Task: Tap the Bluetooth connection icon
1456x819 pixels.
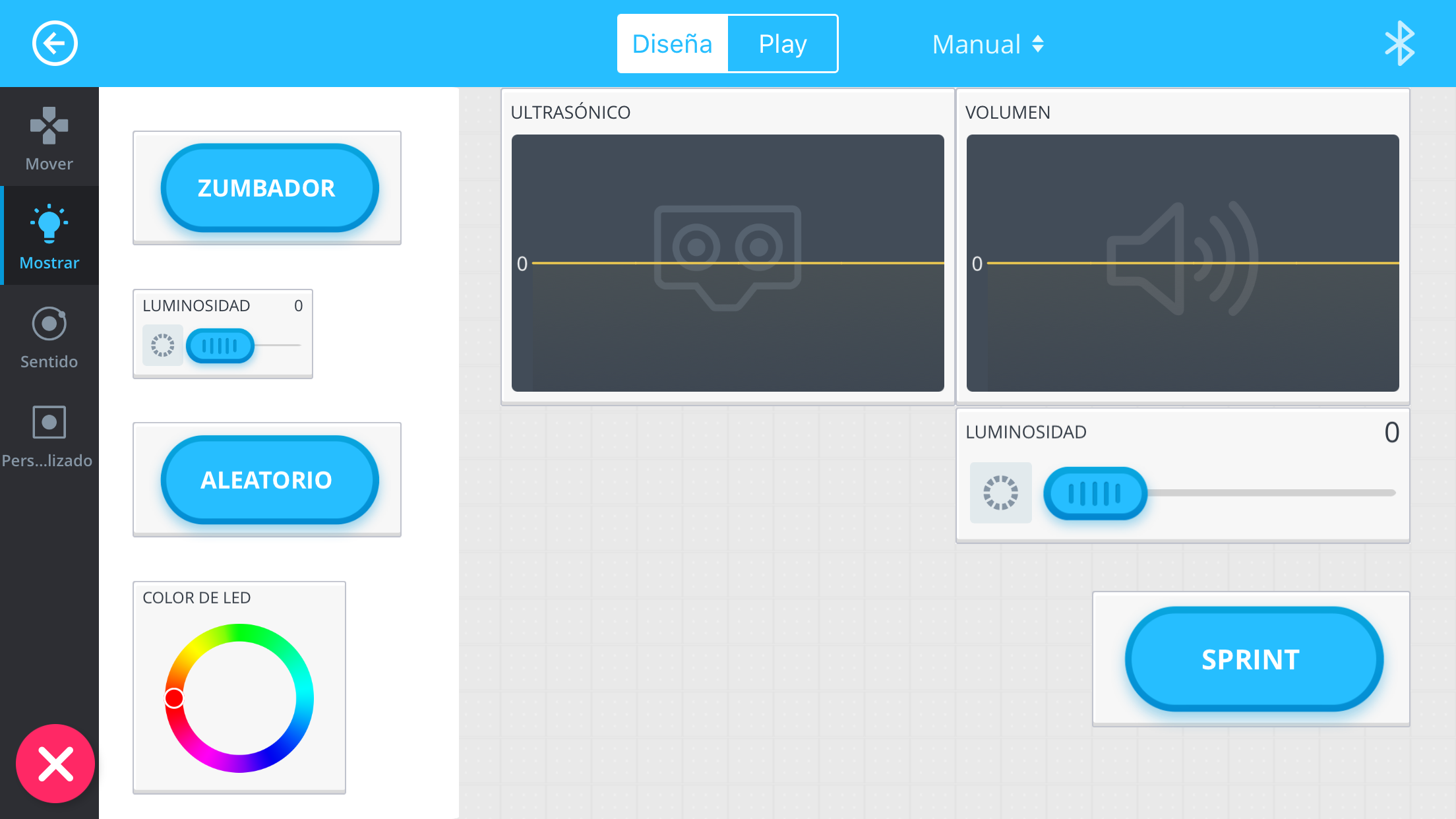Action: [x=1399, y=44]
